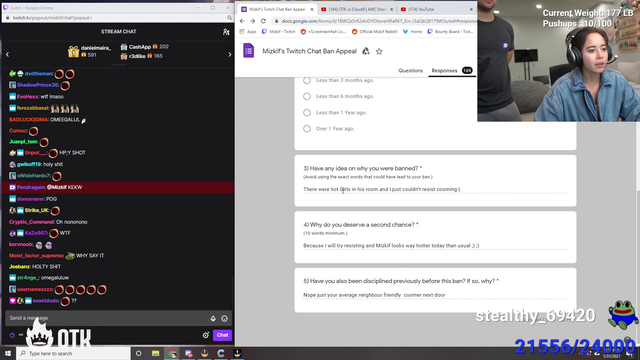The image size is (640, 360).
Task: Click the form title Mizkif's Twitch Chat Ban Appeal
Action: (x=309, y=51)
